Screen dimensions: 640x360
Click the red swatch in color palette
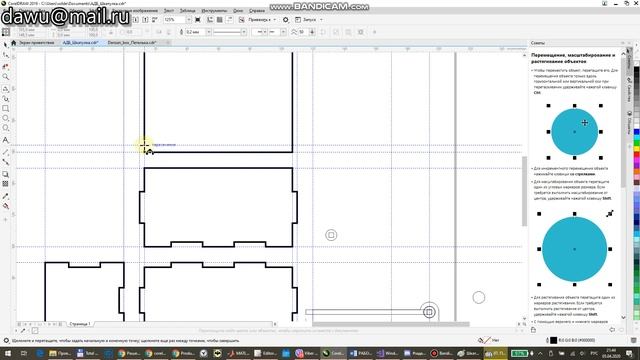click(x=636, y=155)
